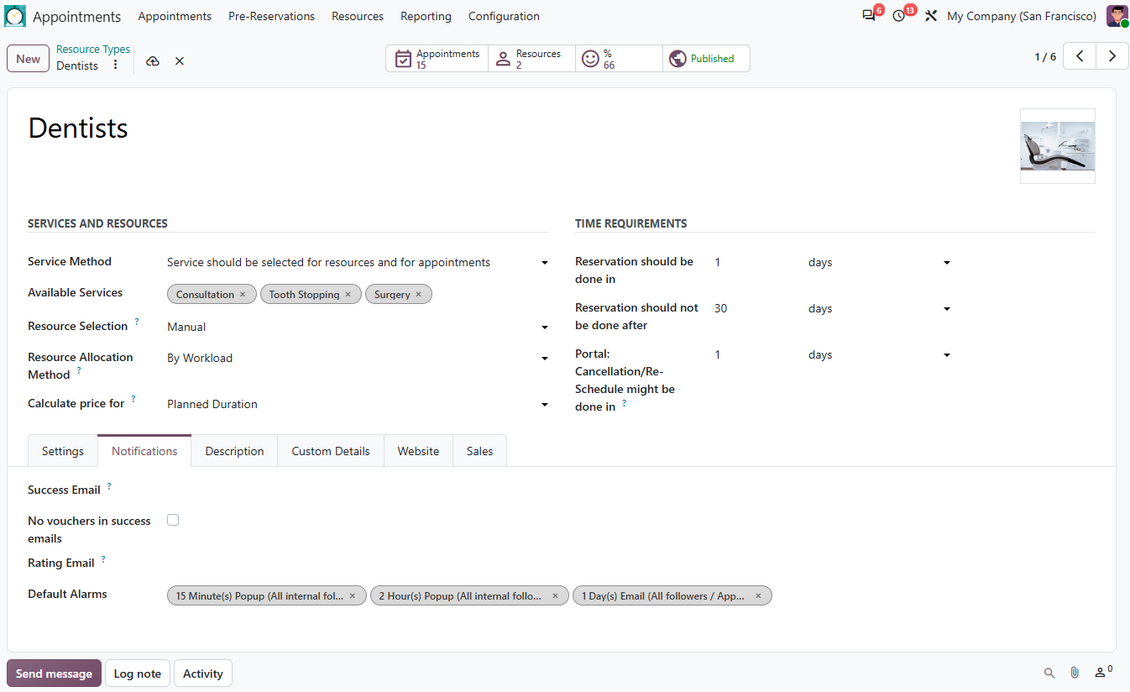Expand Calculate price for Planned Duration dropdown
The image size is (1130, 692).
coord(357,404)
